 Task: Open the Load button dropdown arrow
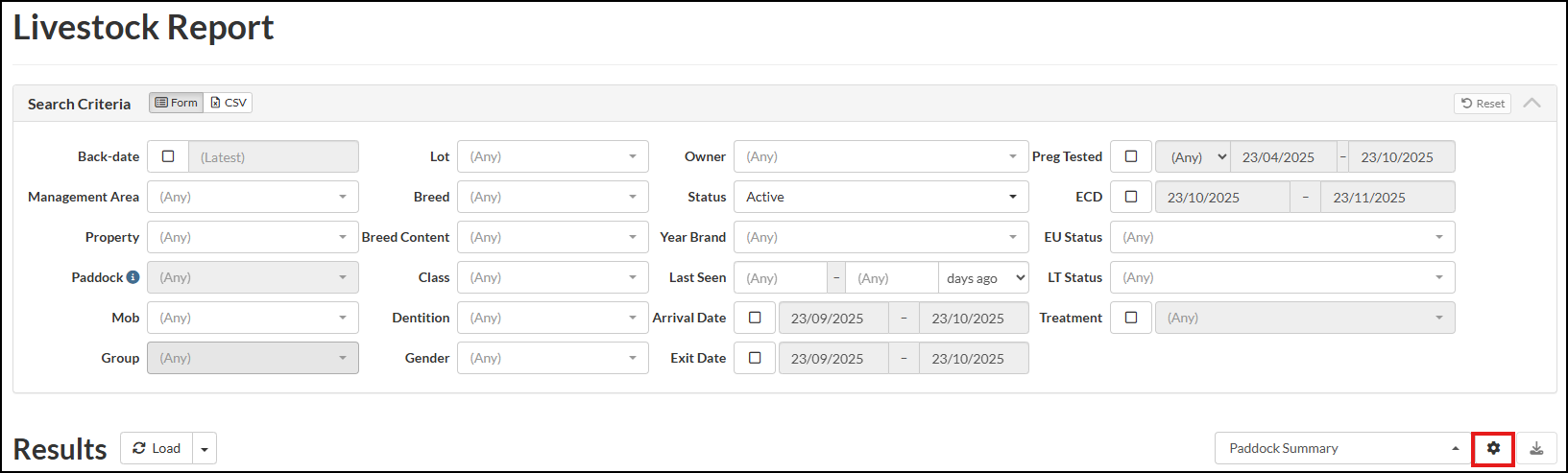pos(205,449)
